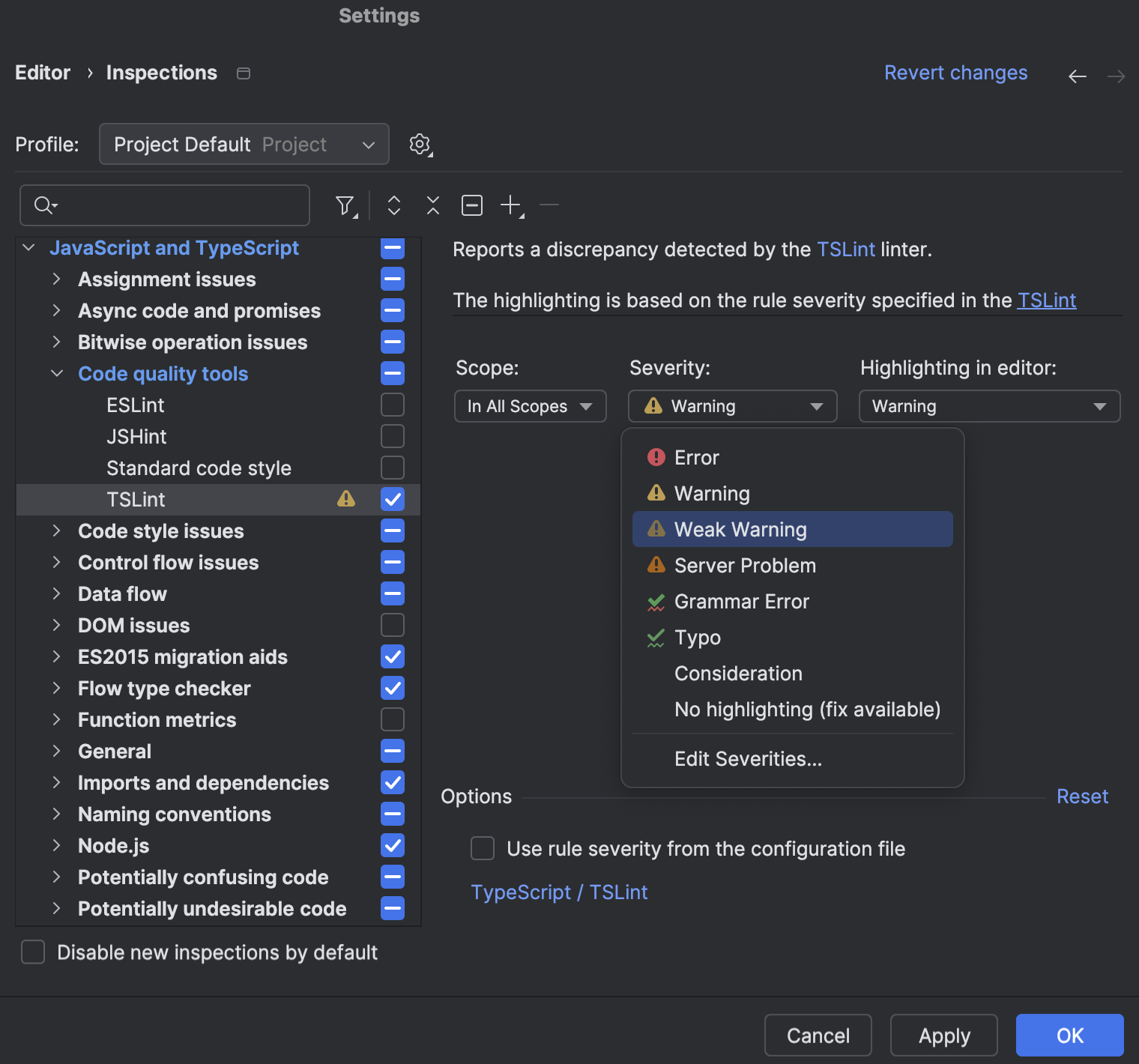Viewport: 1139px width, 1064px height.
Task: Open the Scope dropdown set to In All Scopes
Action: tap(530, 405)
